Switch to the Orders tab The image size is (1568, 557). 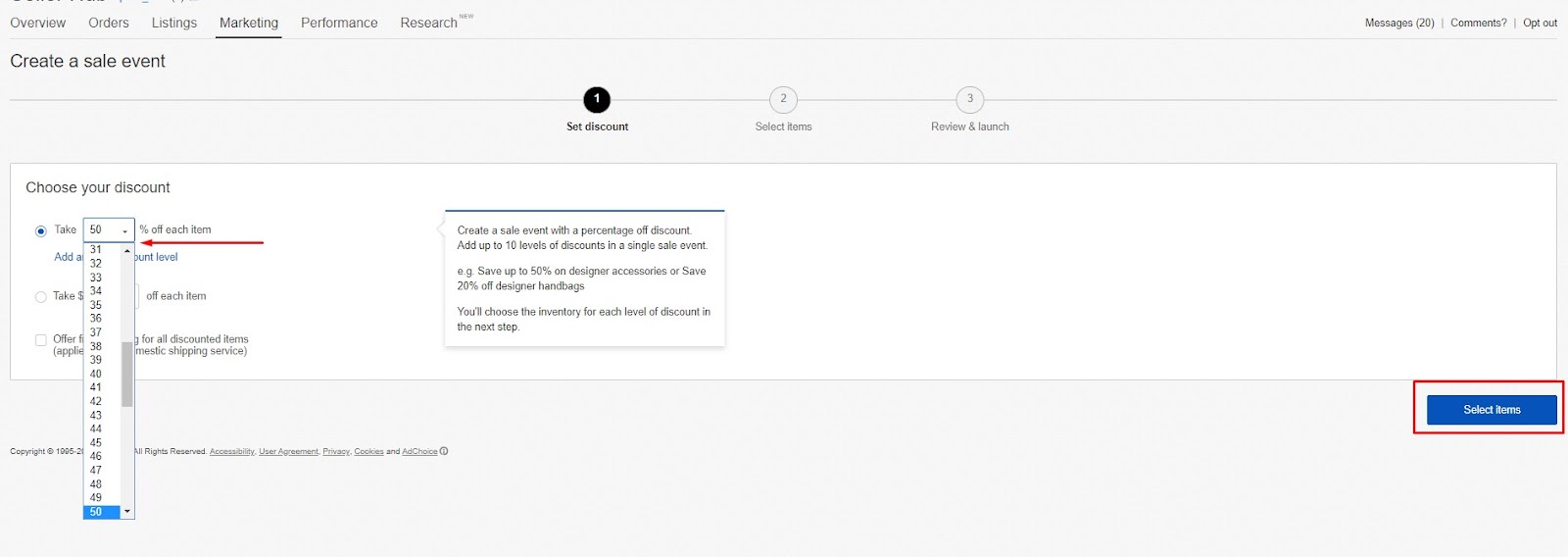point(109,23)
